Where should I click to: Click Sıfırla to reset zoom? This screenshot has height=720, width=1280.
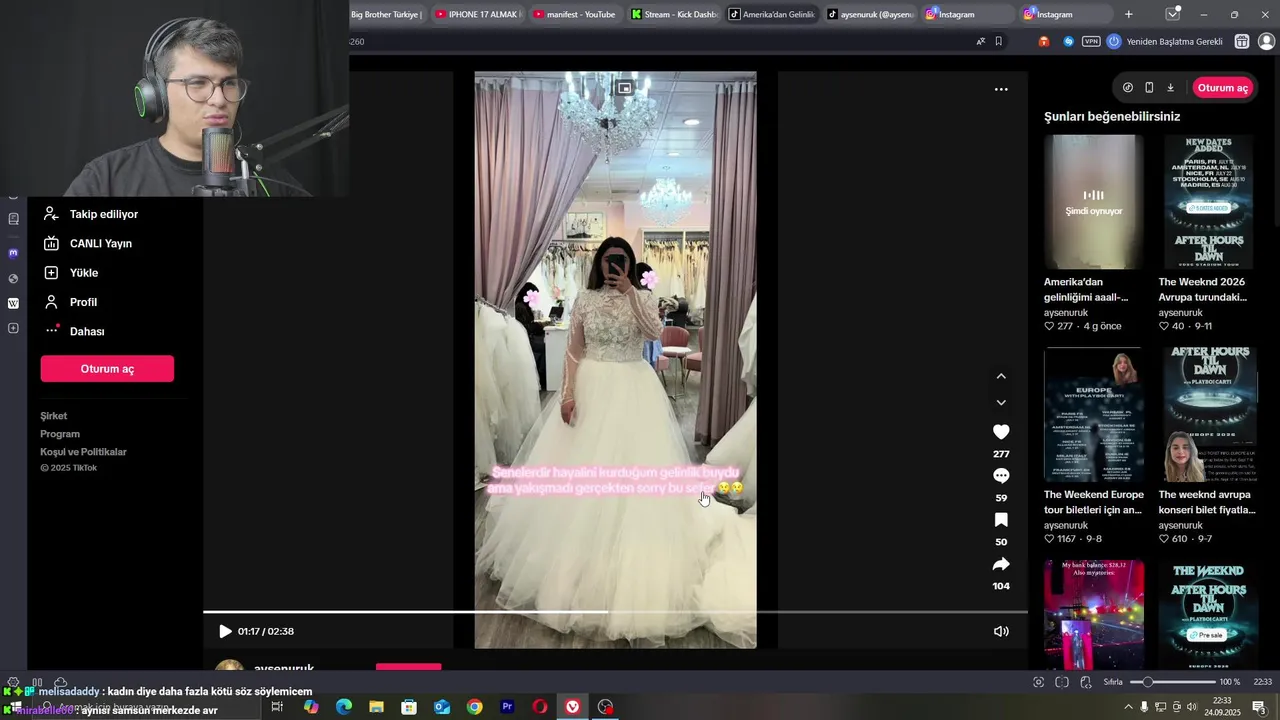tap(1113, 682)
